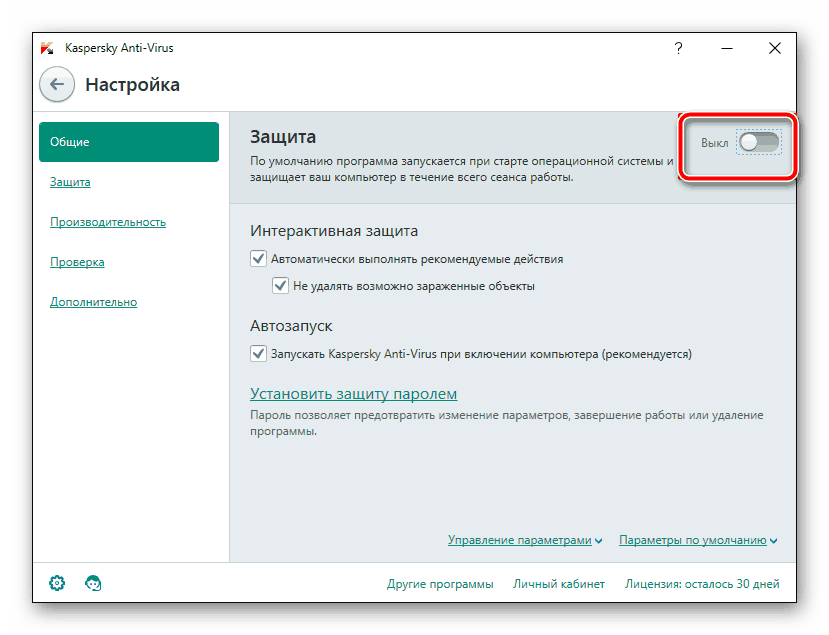
Task: Select the Общие settings tab
Action: [128, 142]
